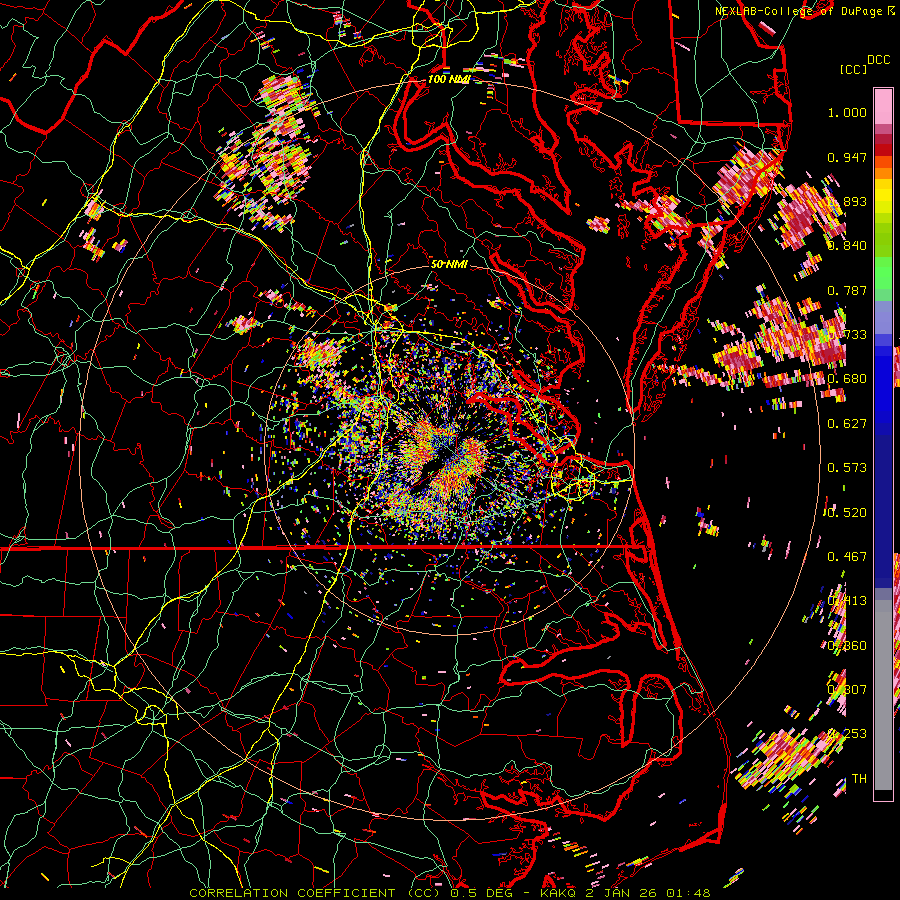Click the 0.627 value on the legend

pyautogui.click(x=847, y=424)
